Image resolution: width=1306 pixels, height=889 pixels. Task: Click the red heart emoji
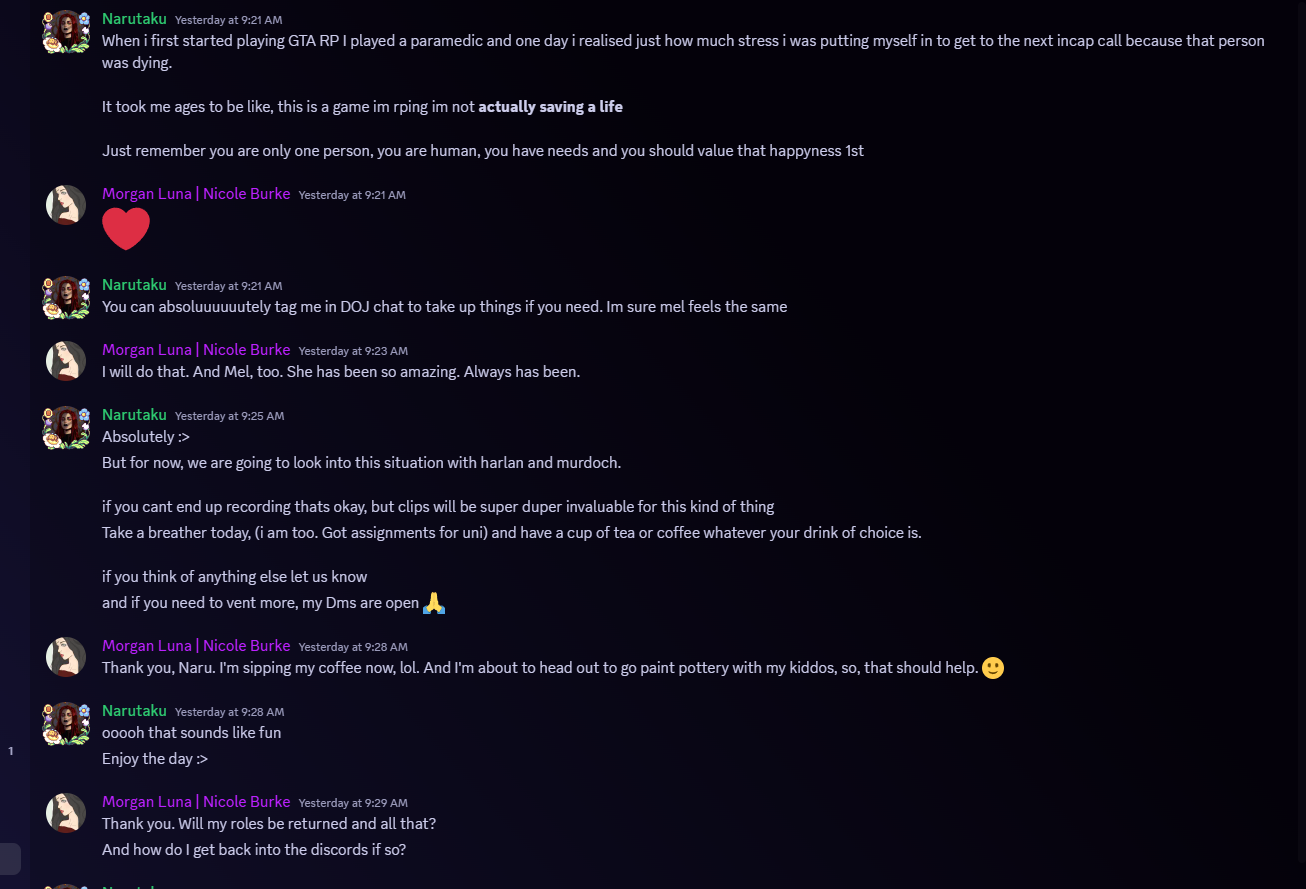[x=126, y=229]
